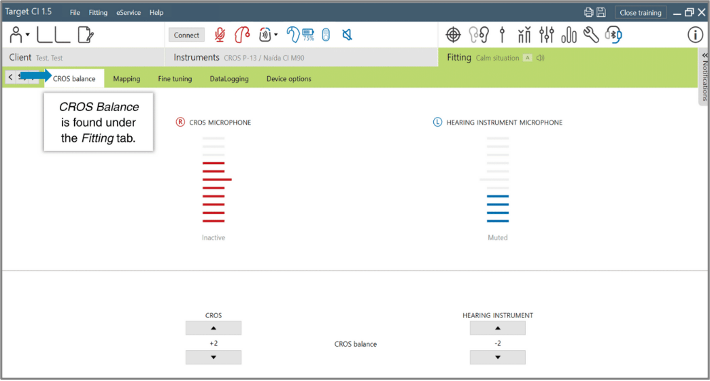Open the crosshair target icon
The image size is (710, 381).
(453, 35)
